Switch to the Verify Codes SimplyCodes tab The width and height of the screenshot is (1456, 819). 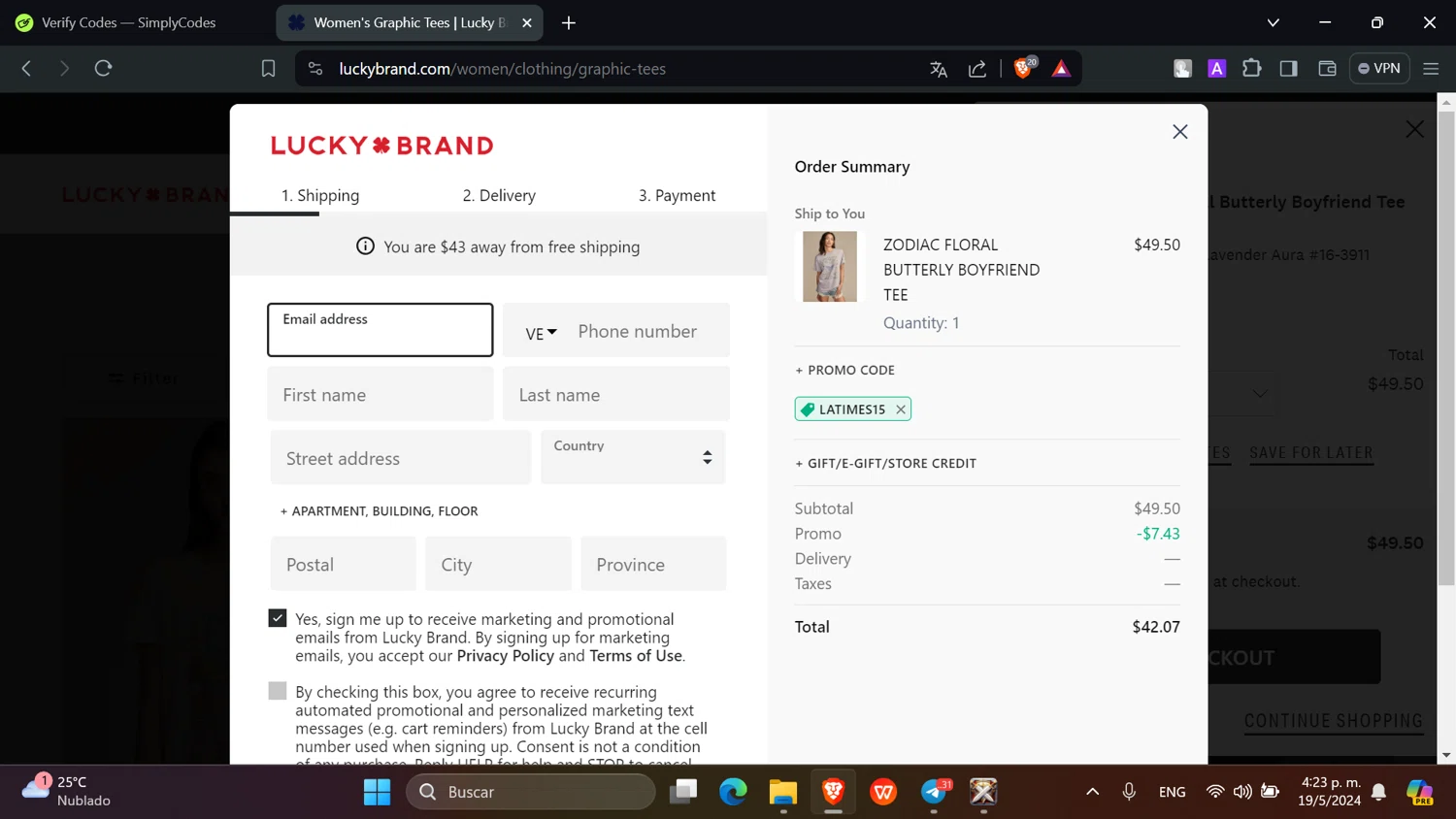(131, 22)
